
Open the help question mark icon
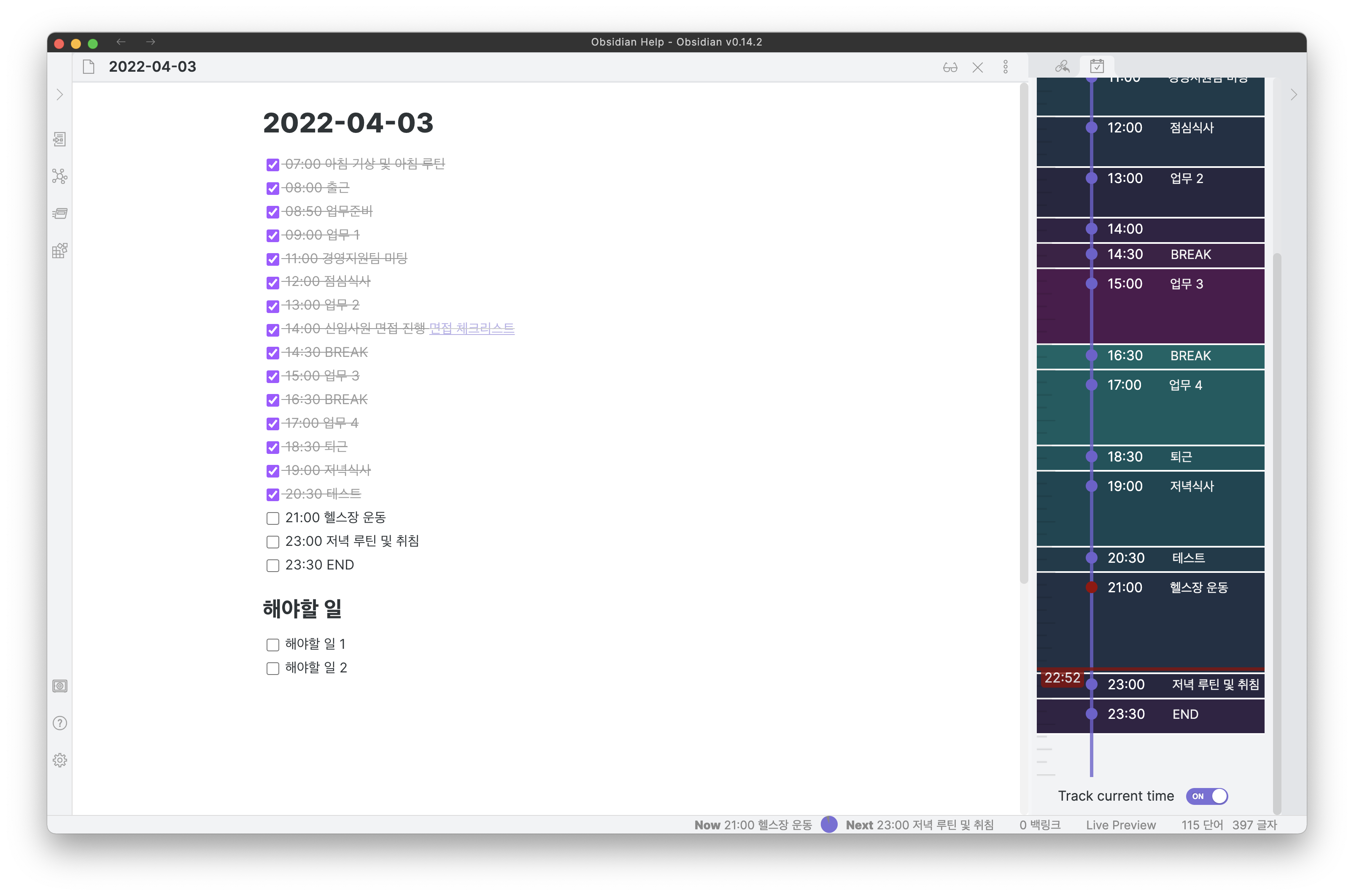59,723
